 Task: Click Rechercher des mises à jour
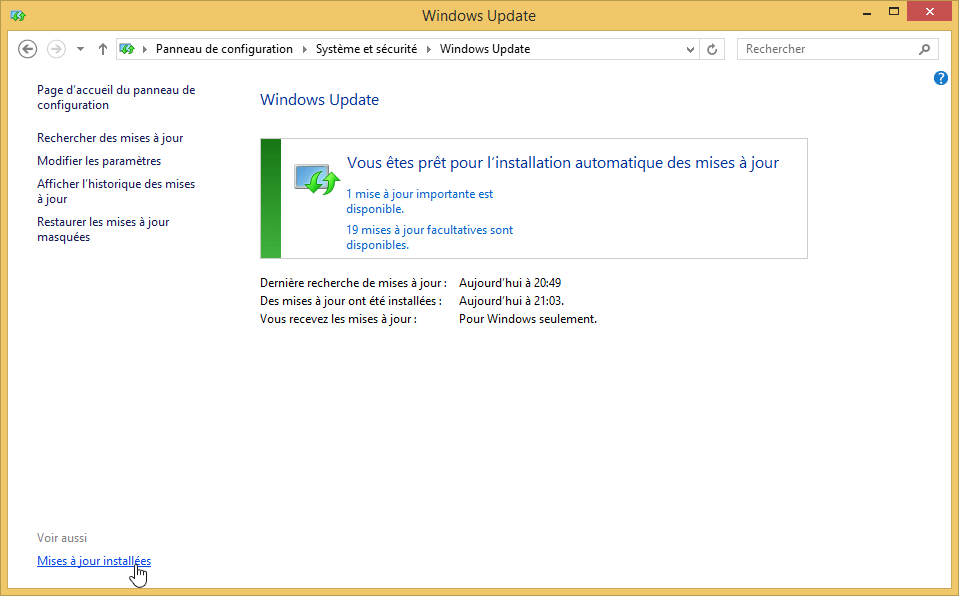110,138
